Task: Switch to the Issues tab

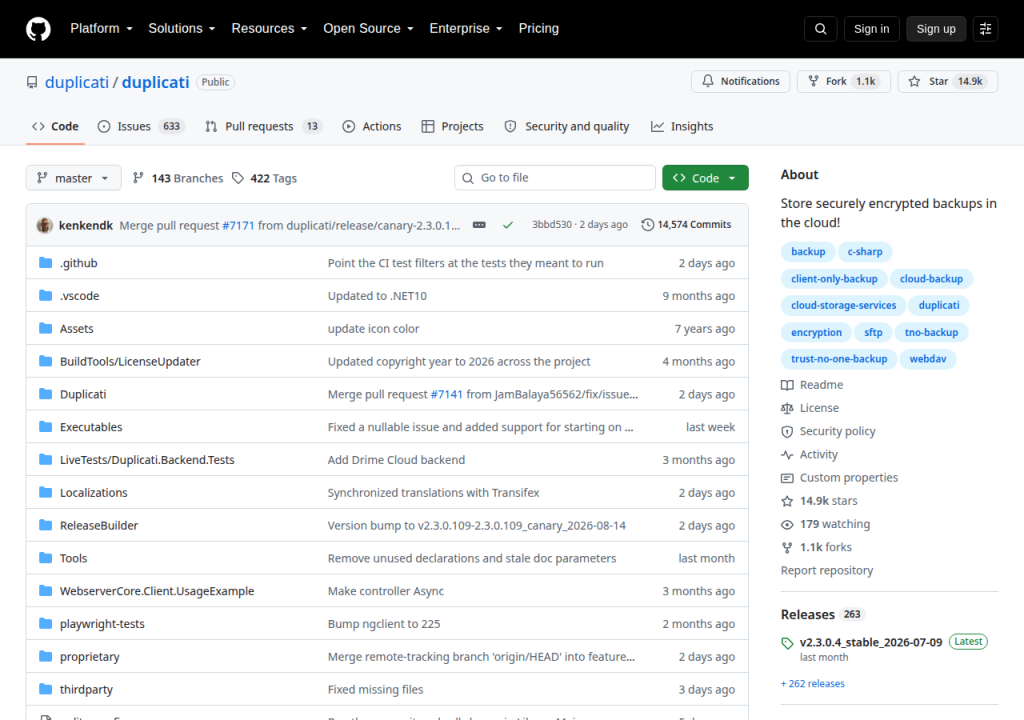Action: click(140, 127)
